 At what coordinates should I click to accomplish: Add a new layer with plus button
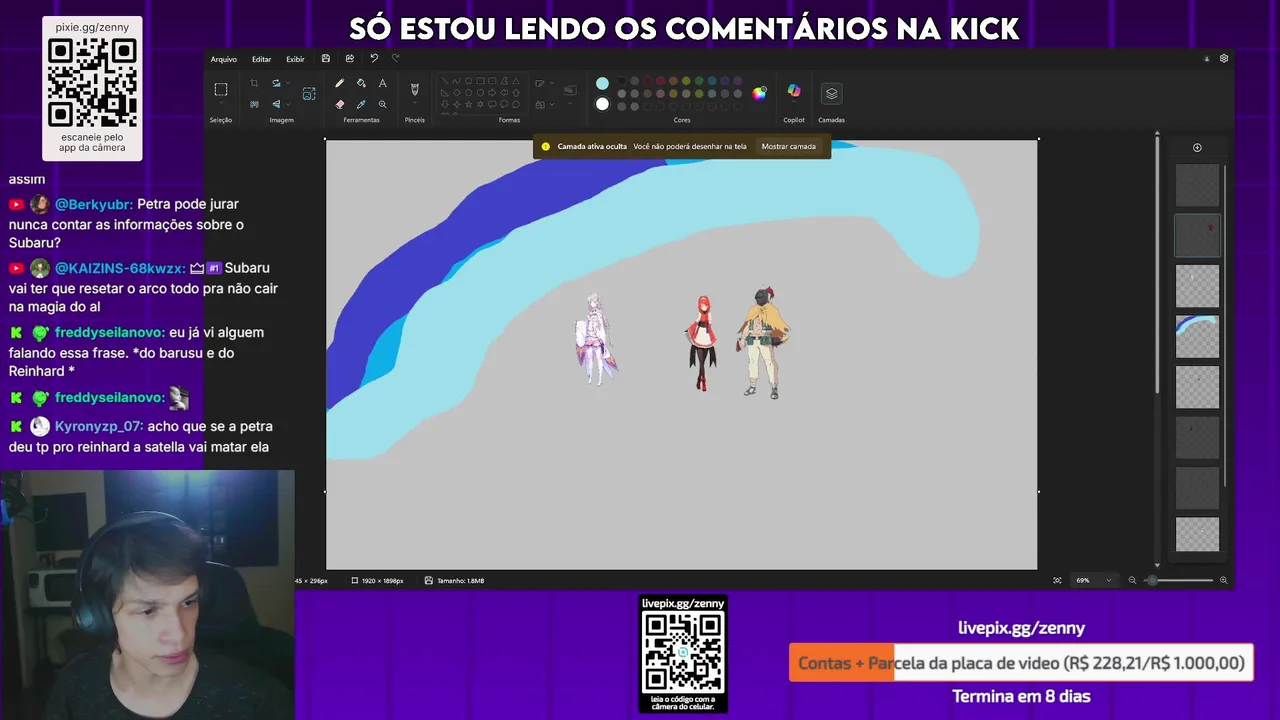1197,148
